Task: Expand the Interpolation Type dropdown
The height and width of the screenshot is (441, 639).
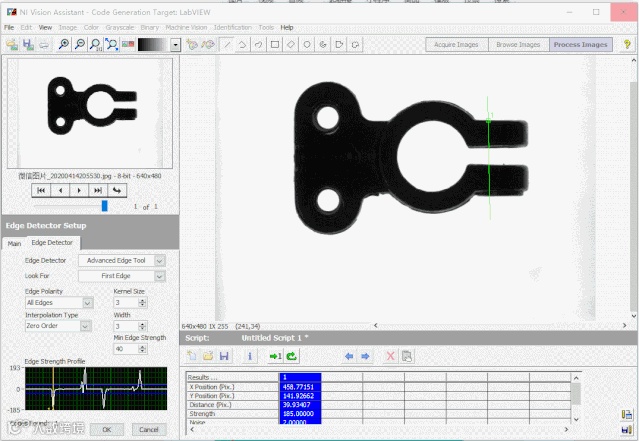Action: coord(85,326)
